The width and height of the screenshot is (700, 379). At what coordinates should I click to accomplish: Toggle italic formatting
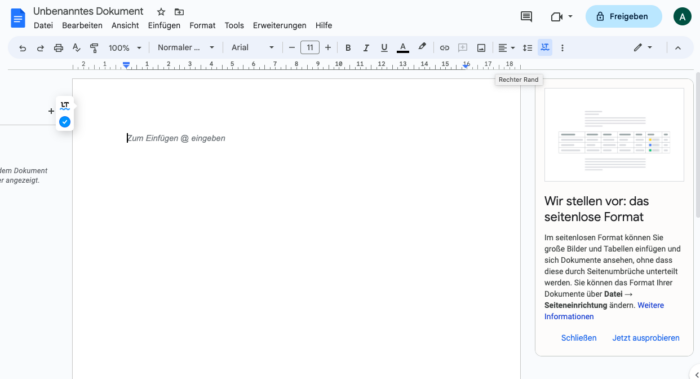pyautogui.click(x=366, y=48)
